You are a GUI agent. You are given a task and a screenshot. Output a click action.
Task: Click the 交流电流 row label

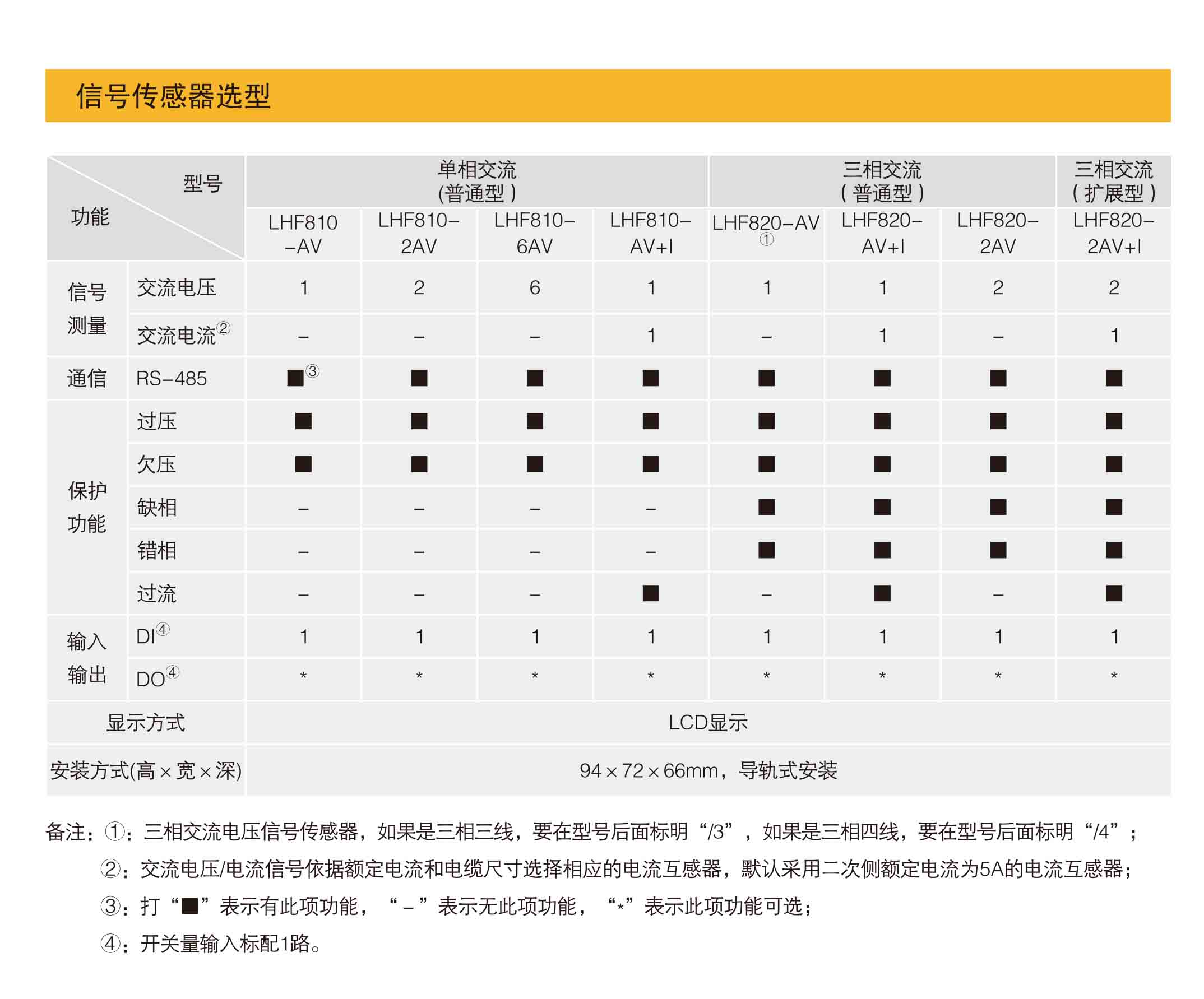(x=177, y=335)
